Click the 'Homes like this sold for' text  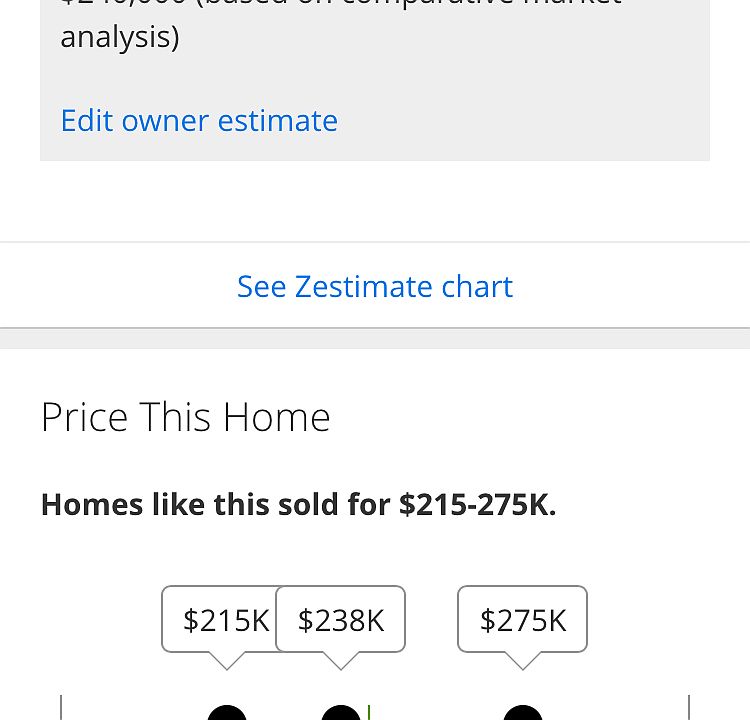(x=218, y=504)
